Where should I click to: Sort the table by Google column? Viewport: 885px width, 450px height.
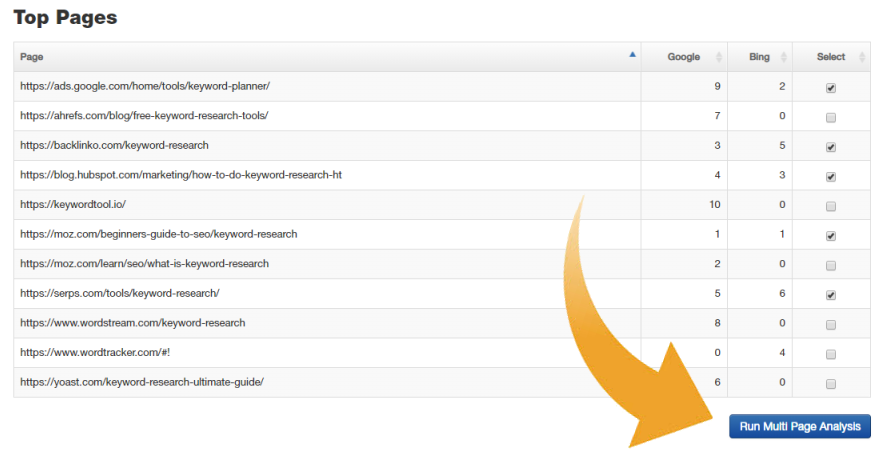coord(684,56)
